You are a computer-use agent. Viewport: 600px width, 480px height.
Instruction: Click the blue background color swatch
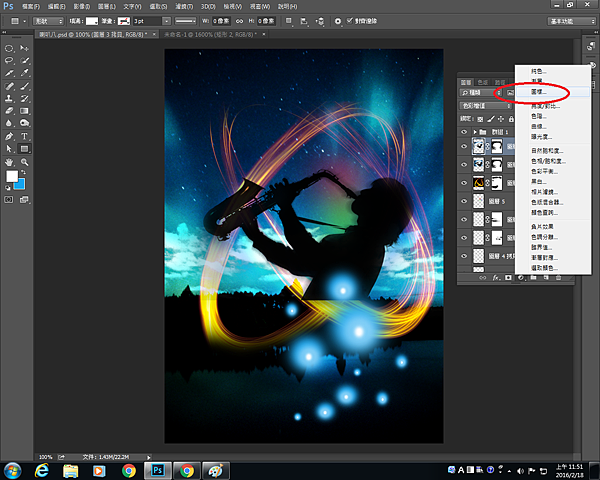click(19, 183)
